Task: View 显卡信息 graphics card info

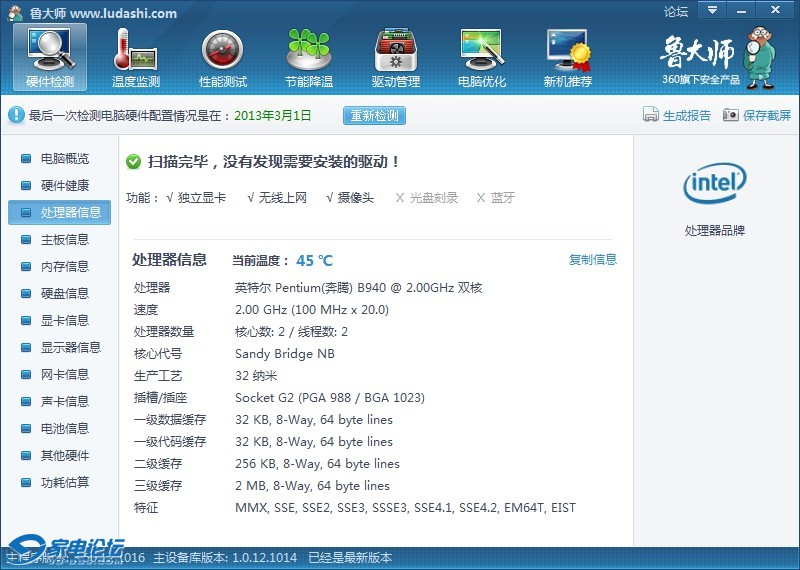Action: pyautogui.click(x=64, y=321)
